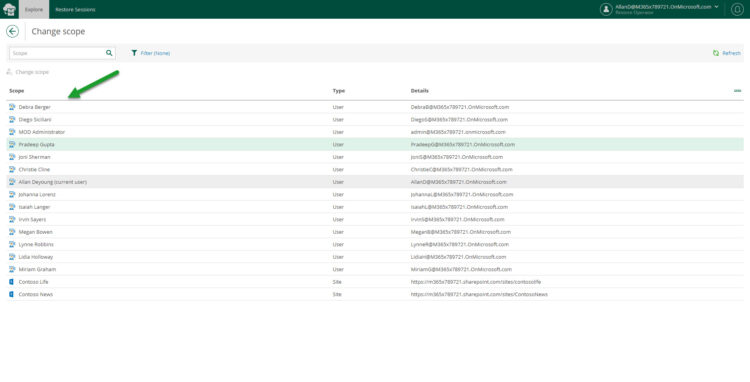Click the ContosoNews SharePoint URL
Image resolution: width=750 pixels, height=382 pixels.
[x=479, y=295]
